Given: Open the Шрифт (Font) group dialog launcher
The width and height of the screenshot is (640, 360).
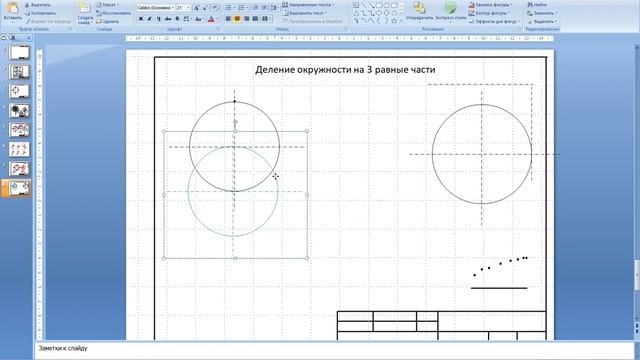Looking at the screenshot, I should click(218, 29).
